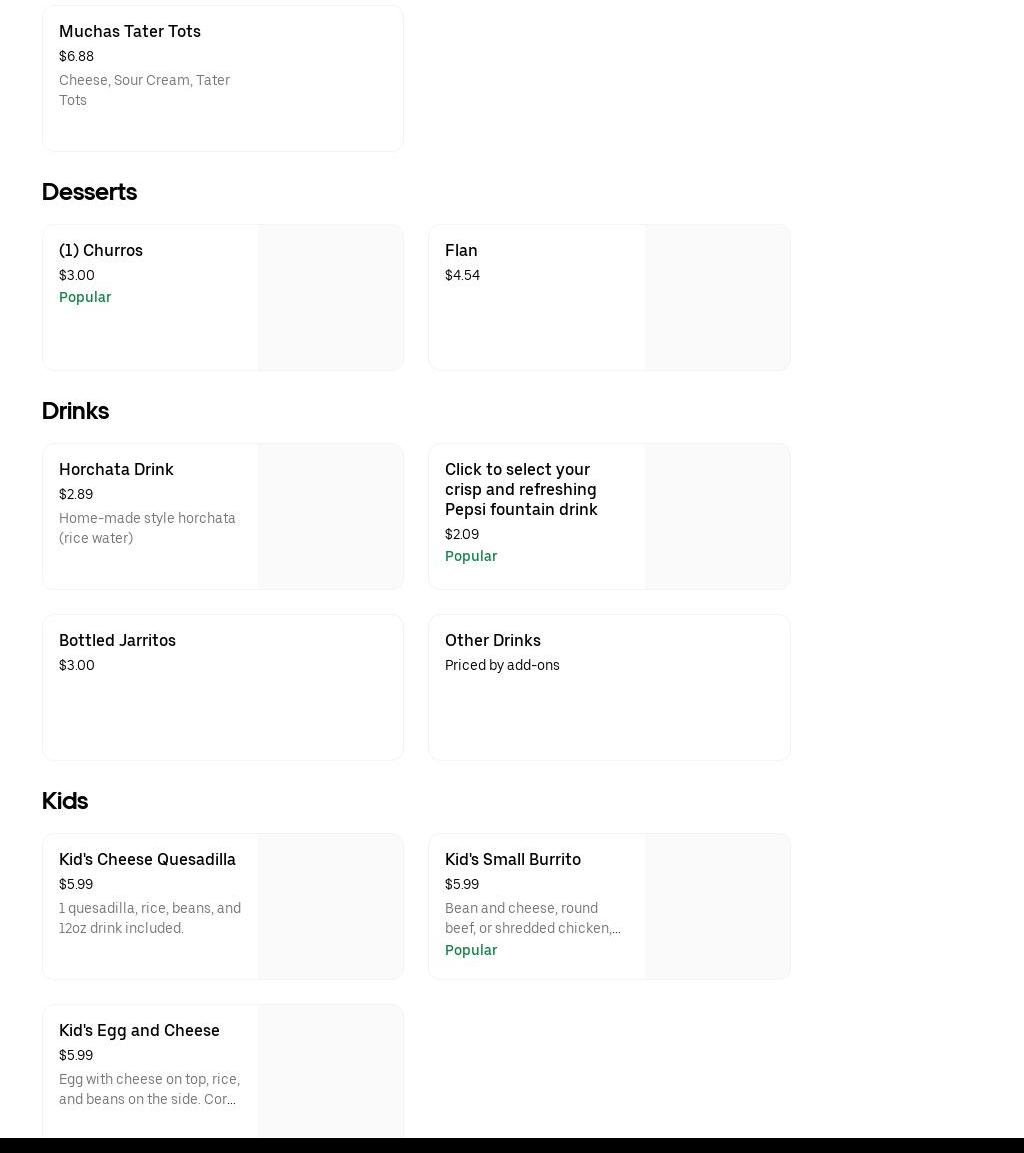Click the Kid's Small Burrito image thumbnail
Screen dimensions: 1024x1153
(x=717, y=906)
